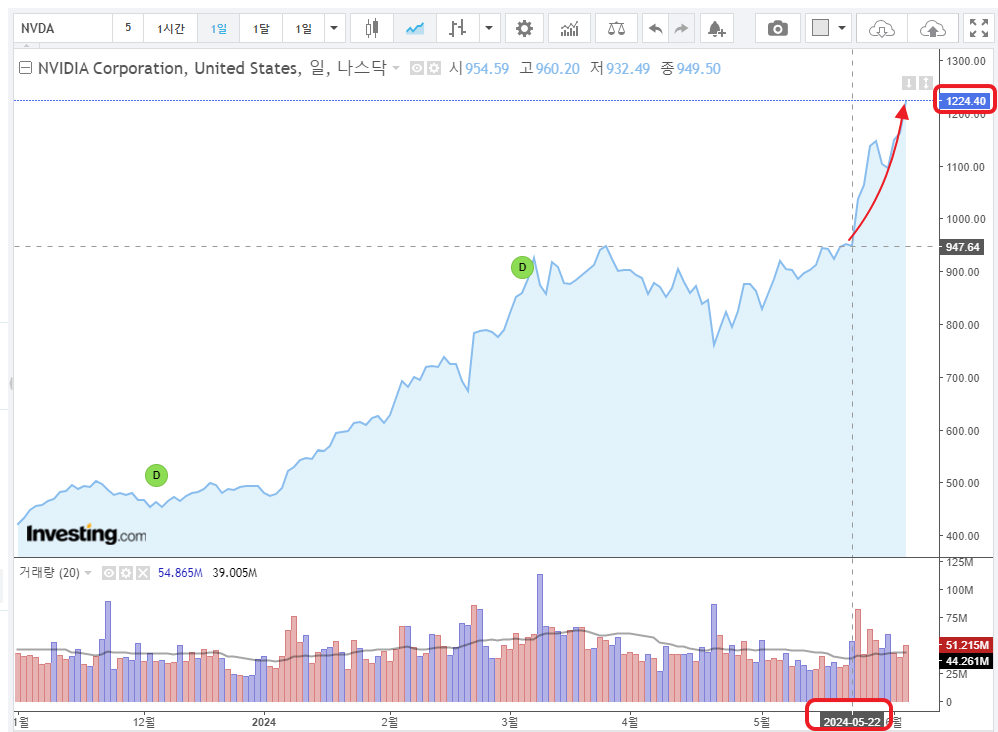This screenshot has width=998, height=732.
Task: Click the volume value 54.865M
Action: coord(180,573)
